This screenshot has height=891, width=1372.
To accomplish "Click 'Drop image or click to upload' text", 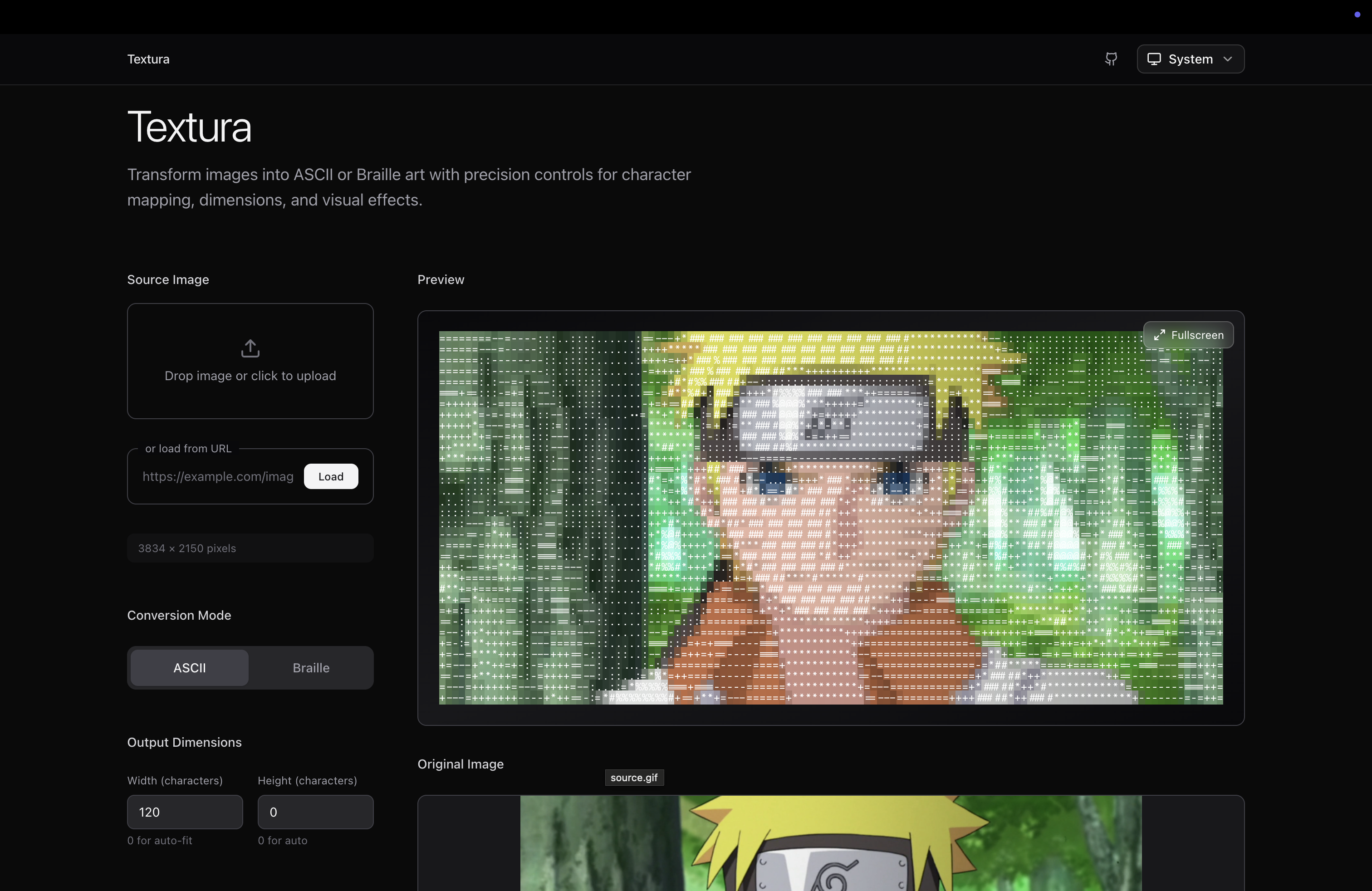I will tap(250, 376).
